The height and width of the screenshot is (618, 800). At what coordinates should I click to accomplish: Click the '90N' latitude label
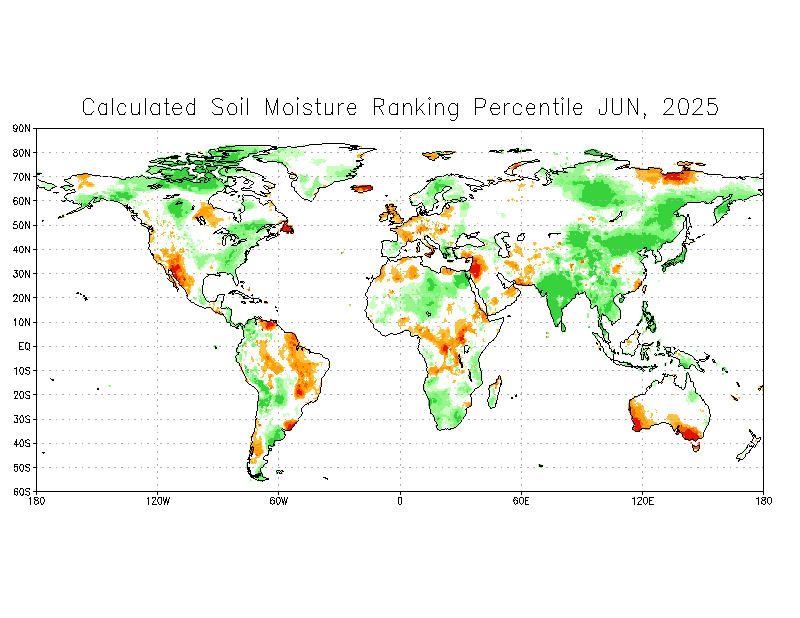coord(21,128)
